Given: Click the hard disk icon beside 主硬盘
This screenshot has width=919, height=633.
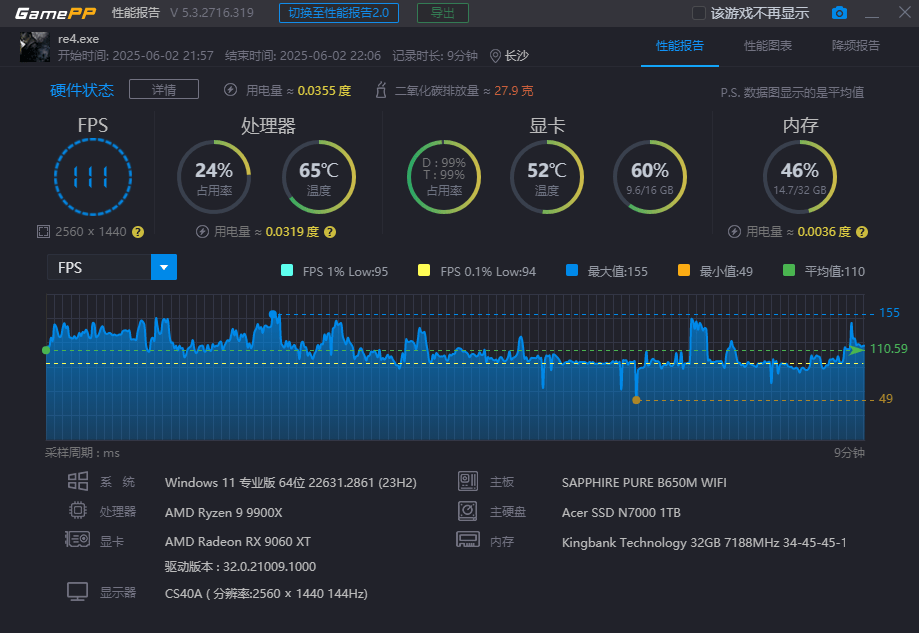Looking at the screenshot, I should (x=468, y=511).
